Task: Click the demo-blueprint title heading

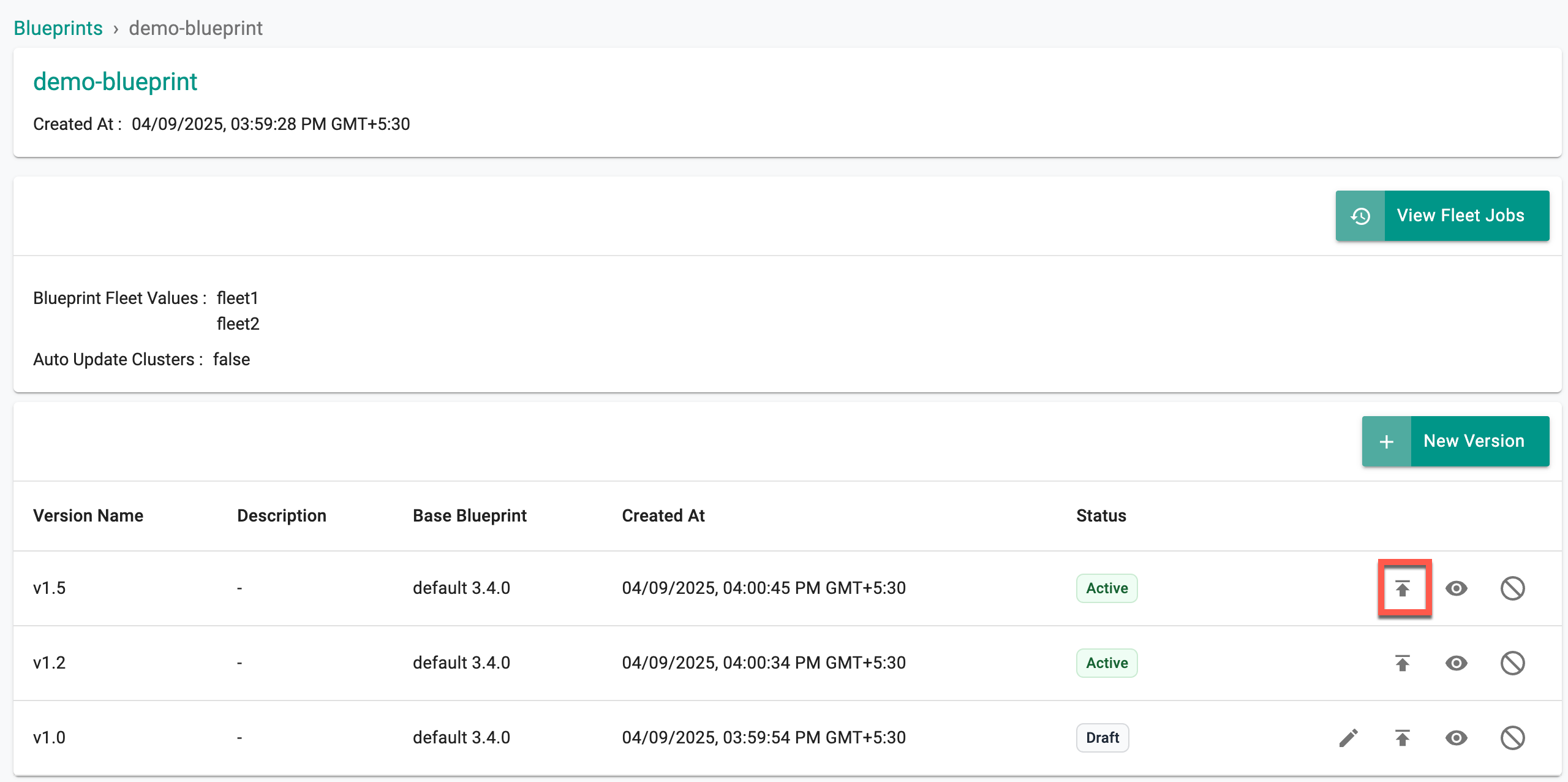Action: click(x=115, y=82)
